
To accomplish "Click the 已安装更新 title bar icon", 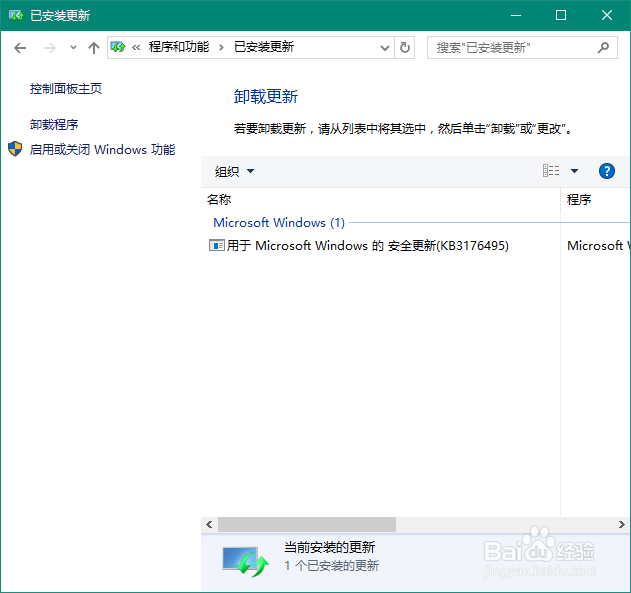I will tap(16, 15).
